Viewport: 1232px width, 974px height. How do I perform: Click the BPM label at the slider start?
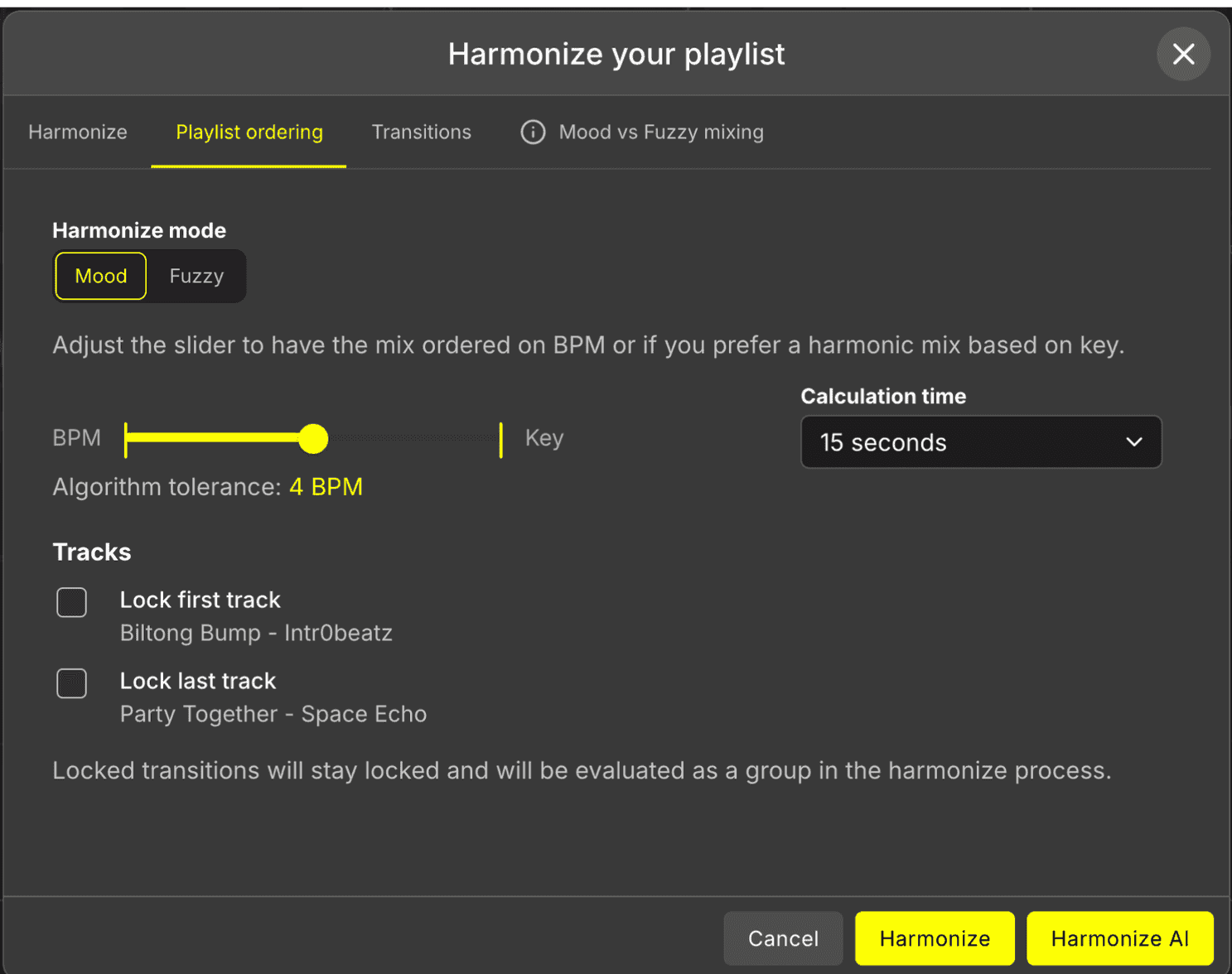click(76, 437)
